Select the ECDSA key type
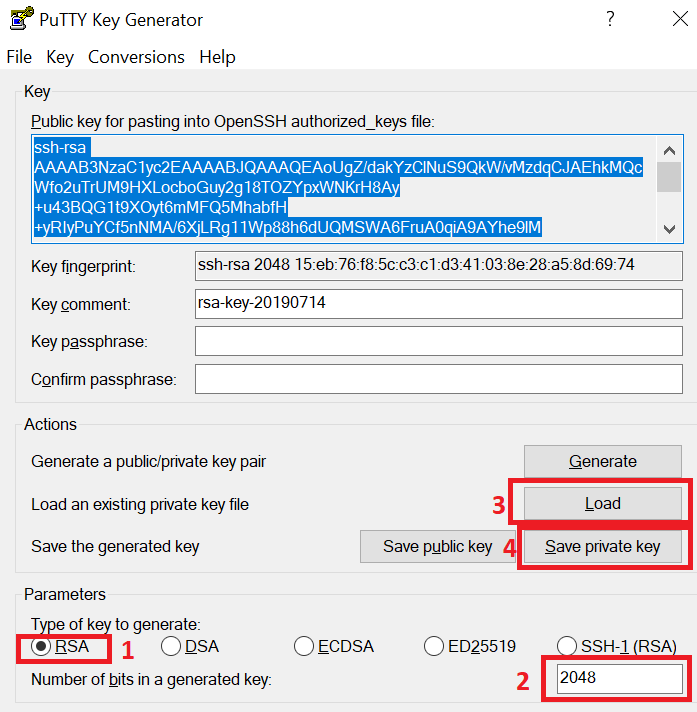 point(334,647)
